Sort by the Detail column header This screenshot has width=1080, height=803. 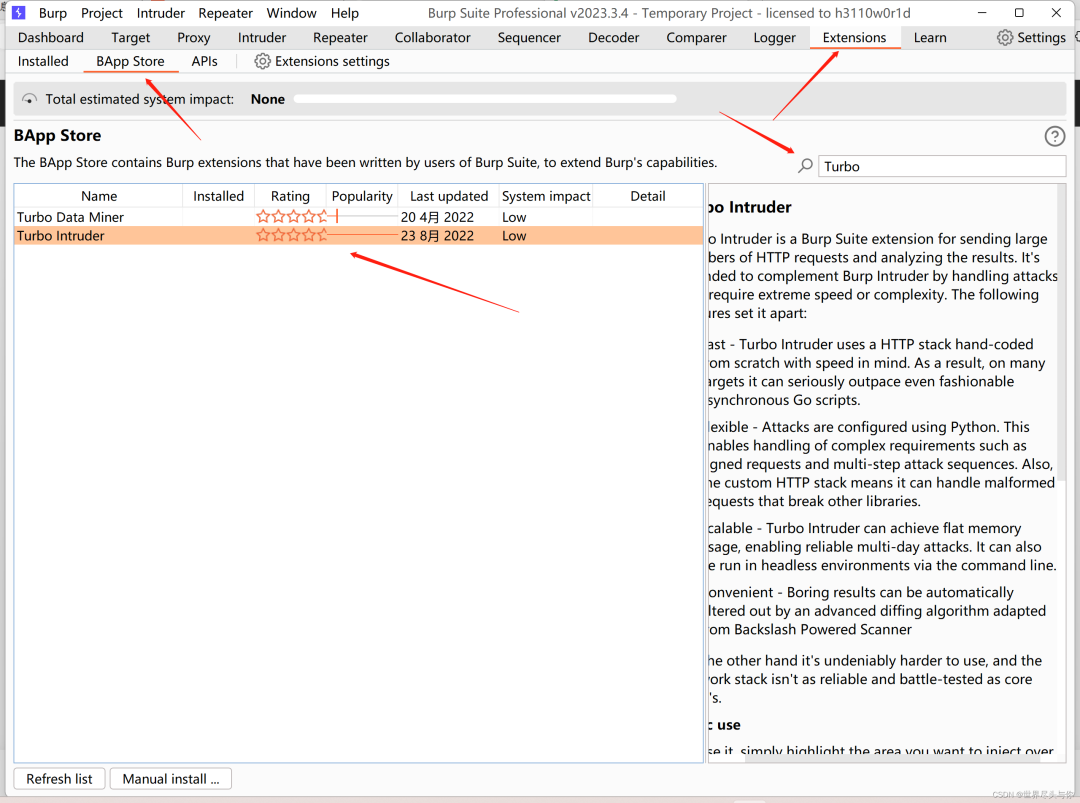point(647,196)
